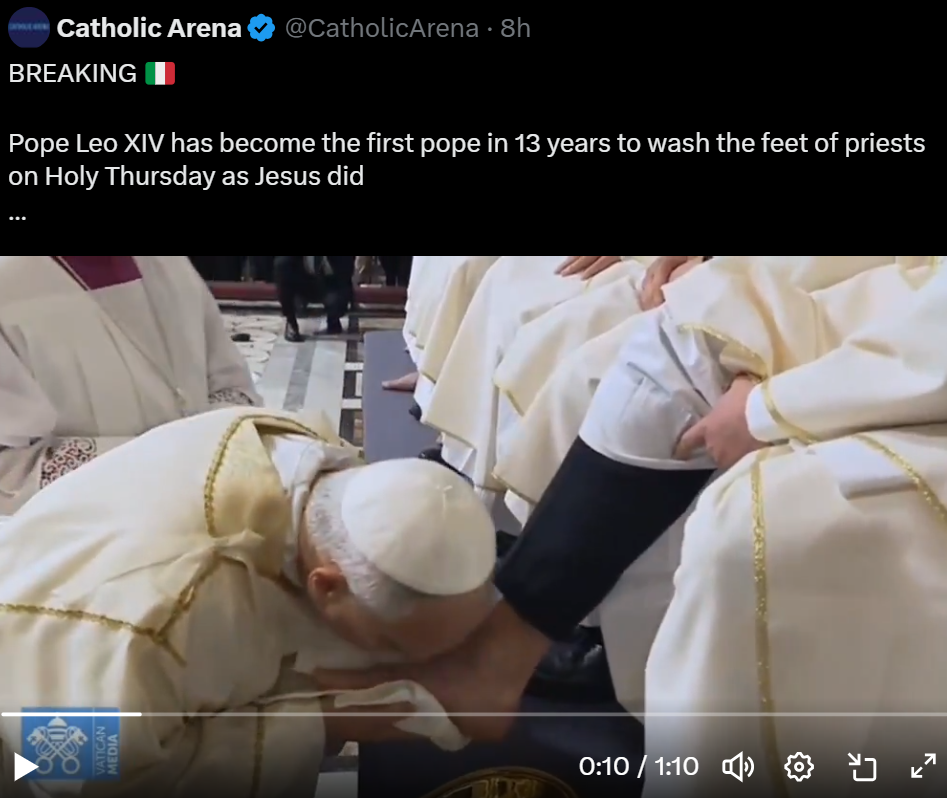Click the Vatican Media watermark logo
Image resolution: width=947 pixels, height=798 pixels.
click(71, 744)
